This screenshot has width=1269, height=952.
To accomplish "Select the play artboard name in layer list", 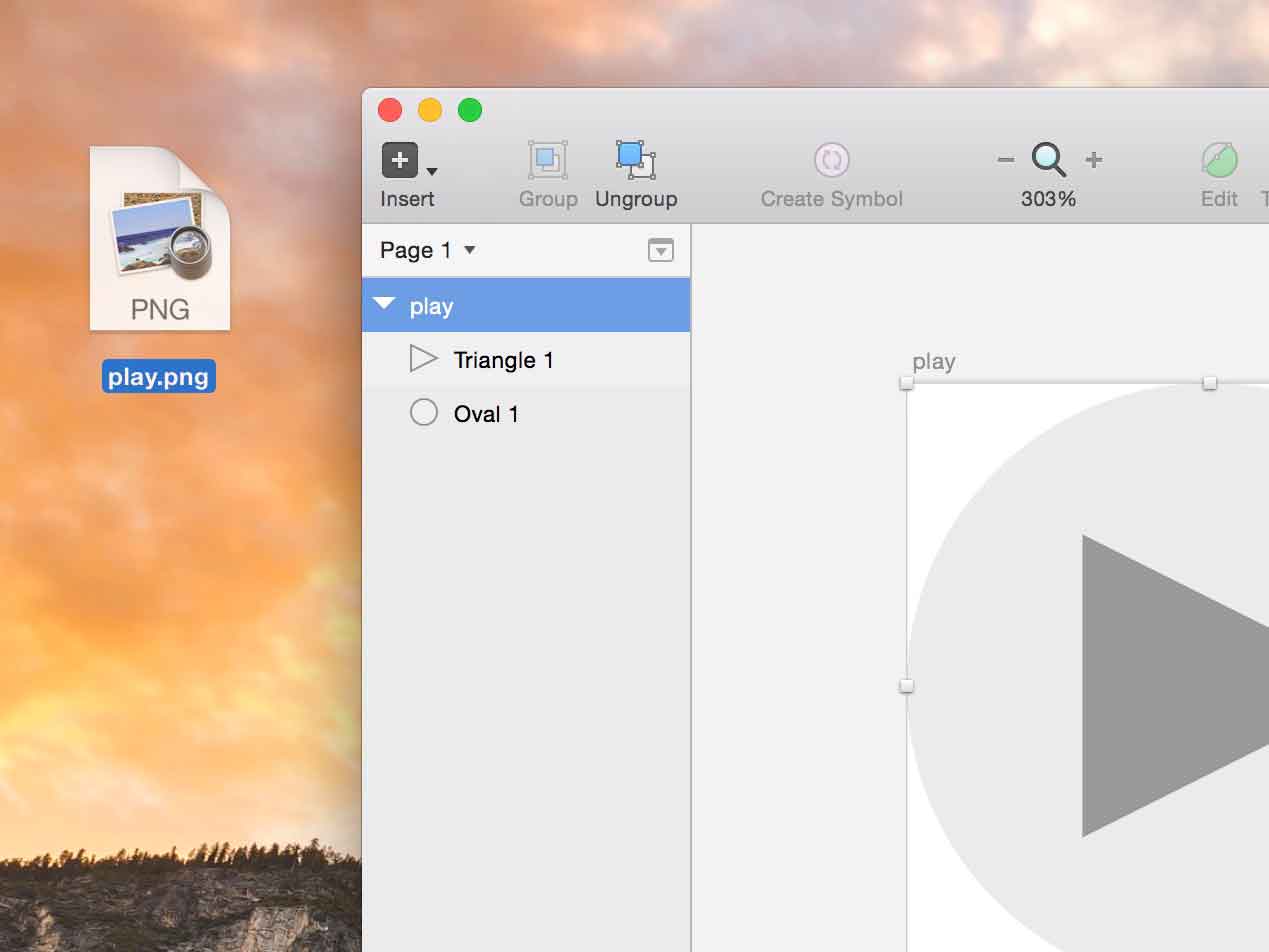I will pyautogui.click(x=431, y=306).
